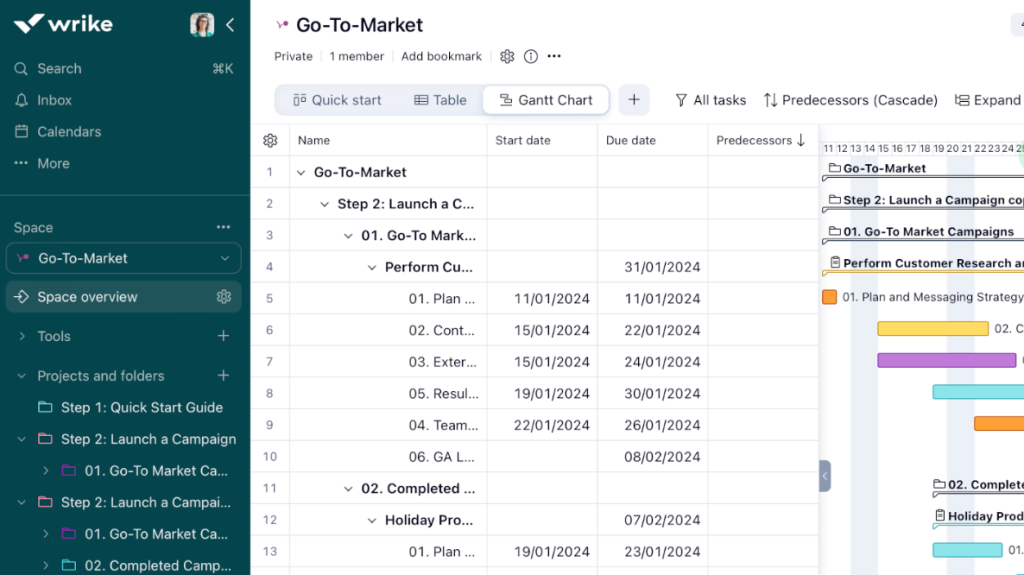Collapse 01. Go-To Mark... table row
The width and height of the screenshot is (1024, 575).
pyautogui.click(x=348, y=235)
